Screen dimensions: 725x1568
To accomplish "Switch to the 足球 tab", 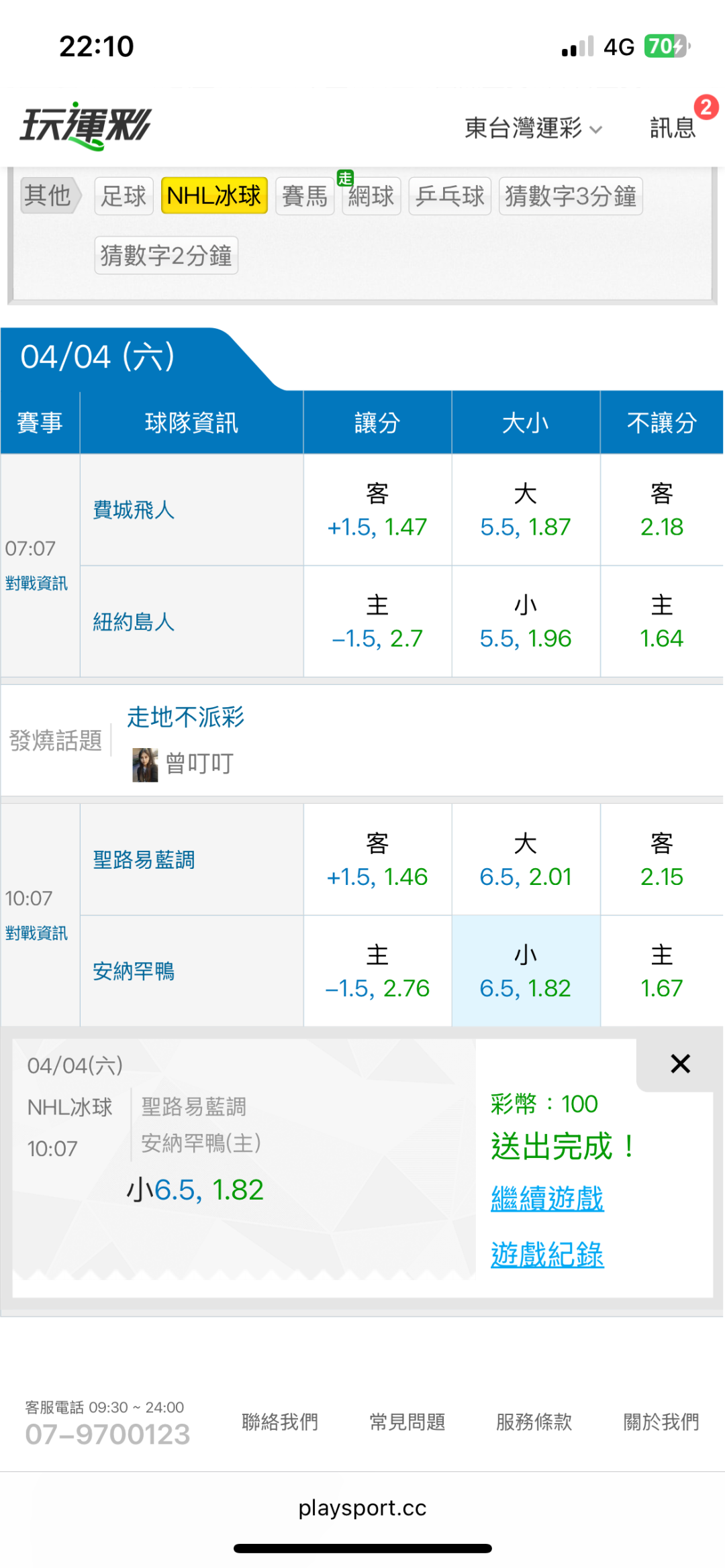I will coord(124,196).
